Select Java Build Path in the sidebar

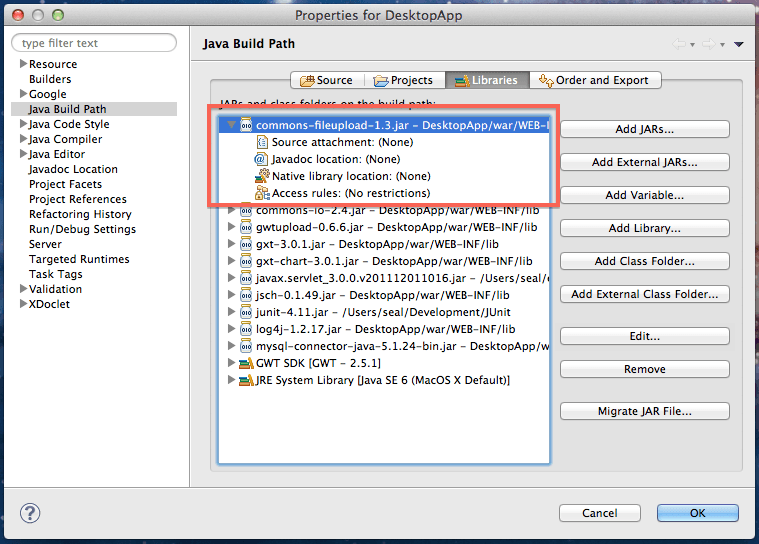(94, 109)
